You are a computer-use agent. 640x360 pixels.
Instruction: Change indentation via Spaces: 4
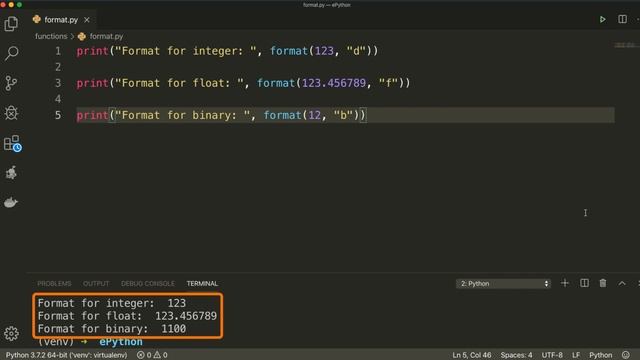click(x=516, y=355)
